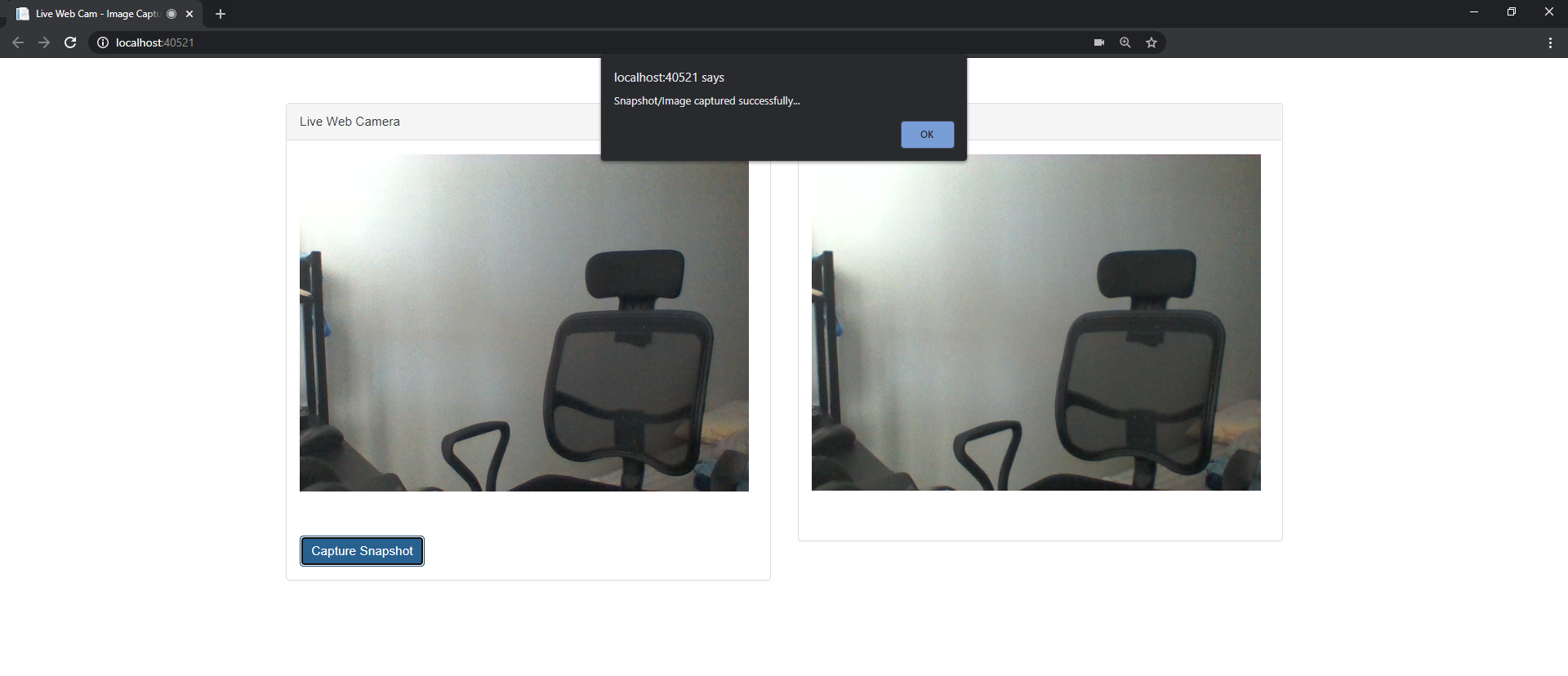Restore down the browser window

(1512, 11)
